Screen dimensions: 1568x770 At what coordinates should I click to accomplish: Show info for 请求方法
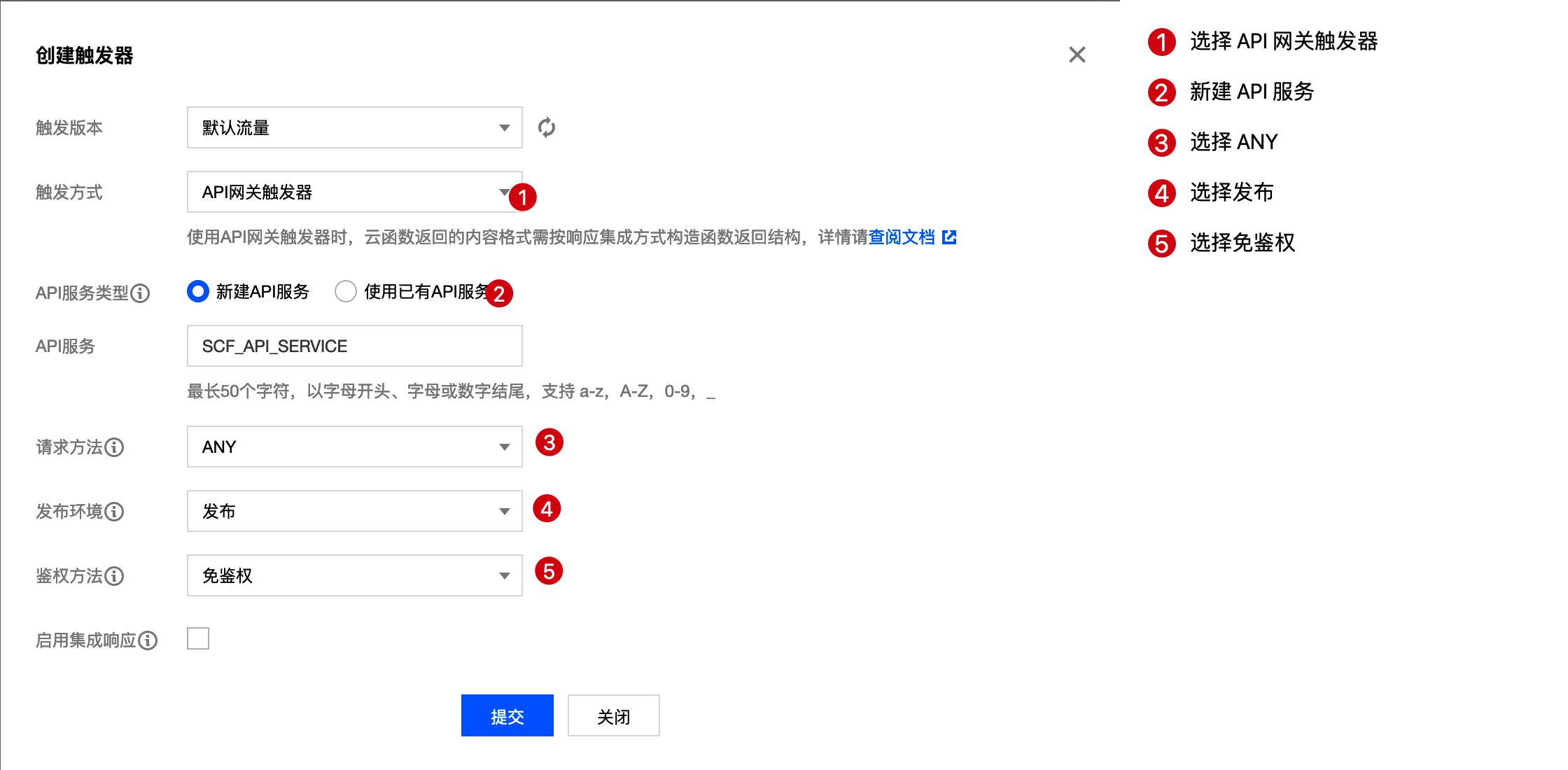coord(114,447)
